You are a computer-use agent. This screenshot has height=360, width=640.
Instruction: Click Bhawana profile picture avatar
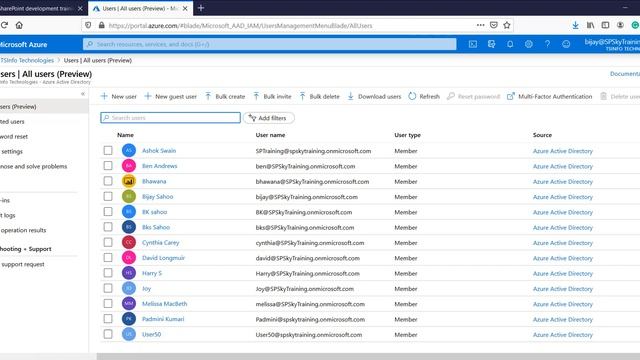tap(129, 181)
